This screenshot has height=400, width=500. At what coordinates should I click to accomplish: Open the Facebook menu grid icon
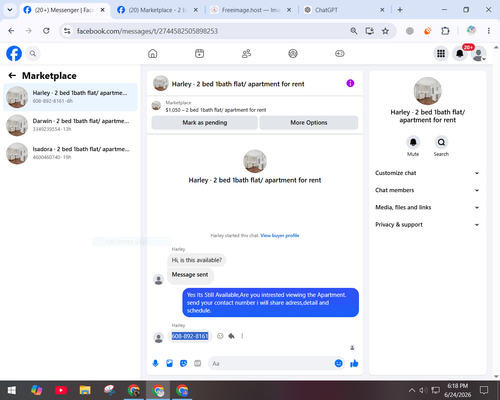(x=441, y=53)
